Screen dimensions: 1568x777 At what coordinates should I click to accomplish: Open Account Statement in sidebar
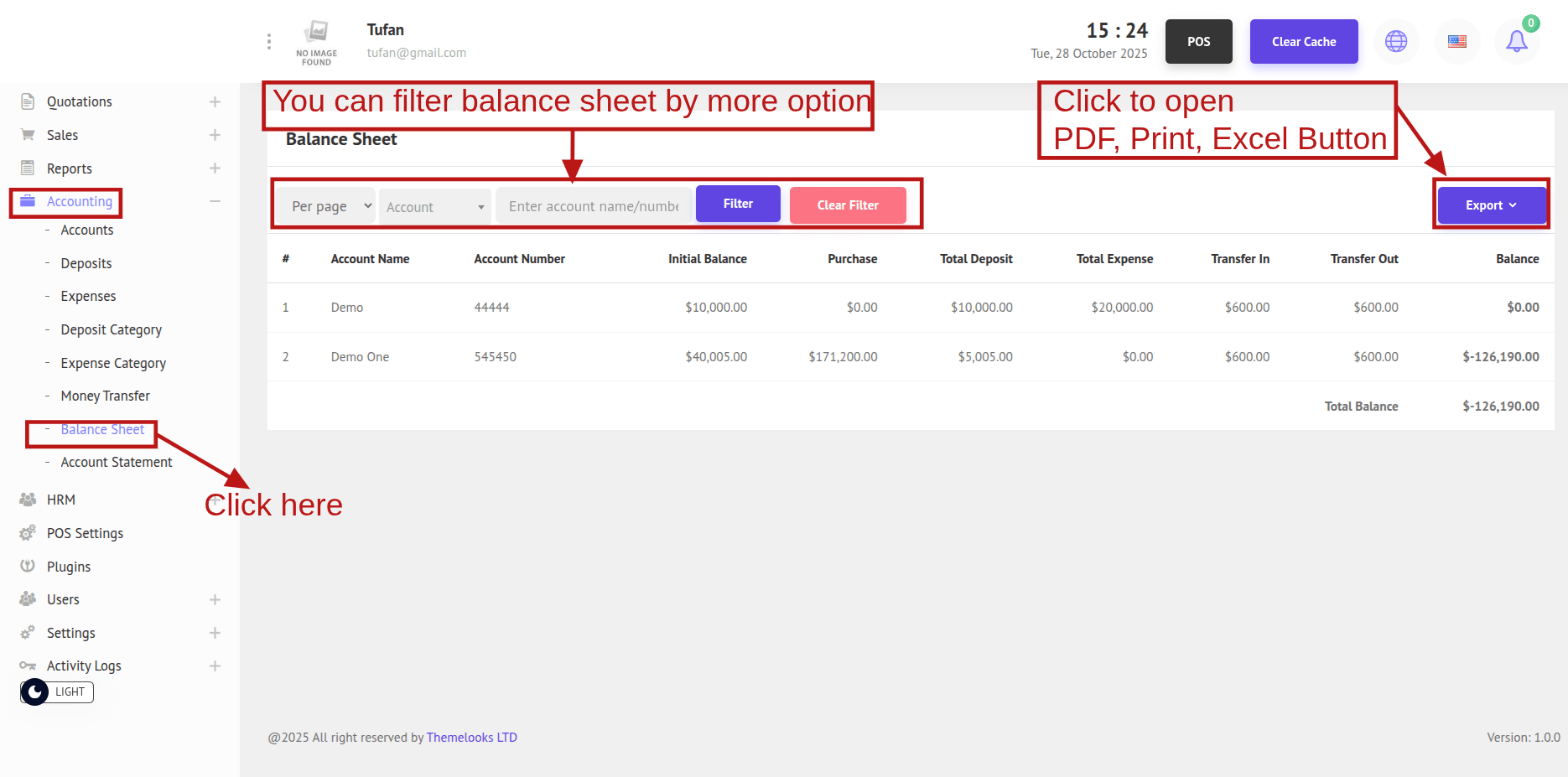coord(116,462)
